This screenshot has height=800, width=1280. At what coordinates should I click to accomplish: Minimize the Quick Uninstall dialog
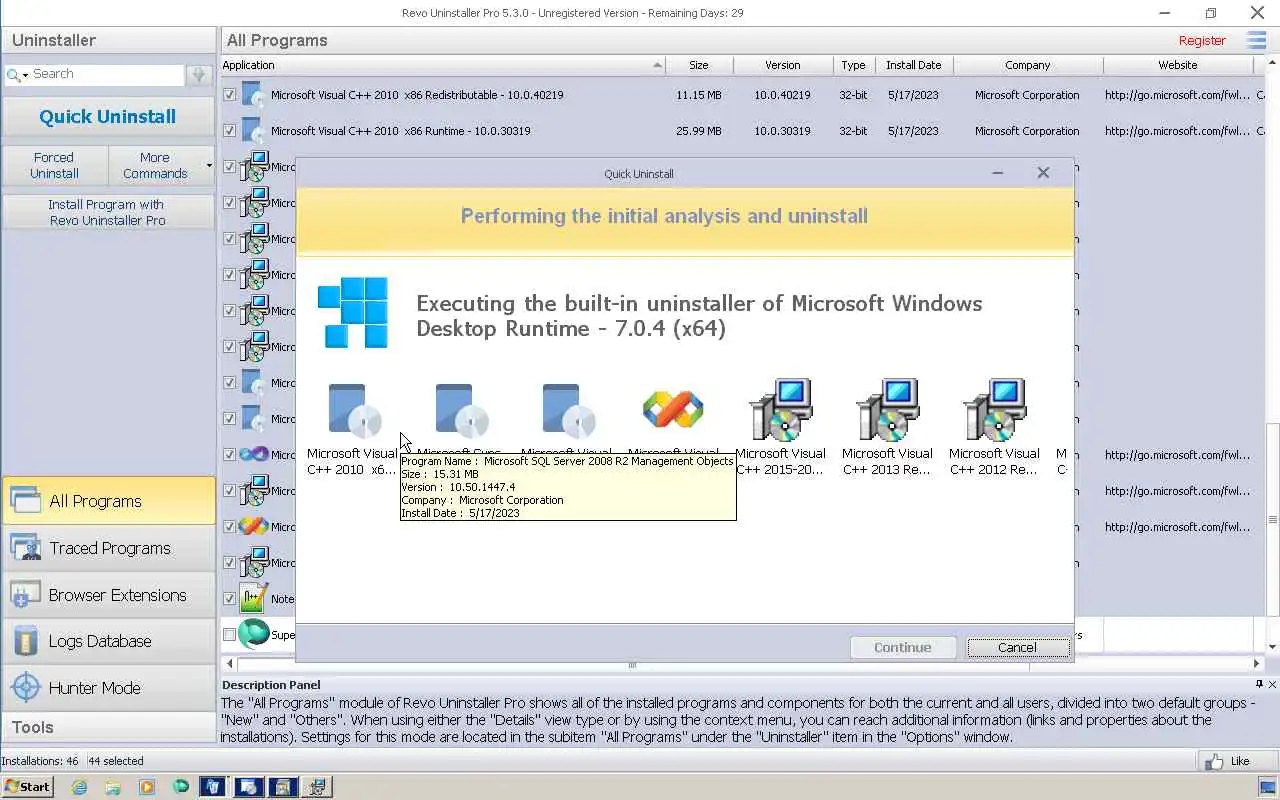(997, 173)
